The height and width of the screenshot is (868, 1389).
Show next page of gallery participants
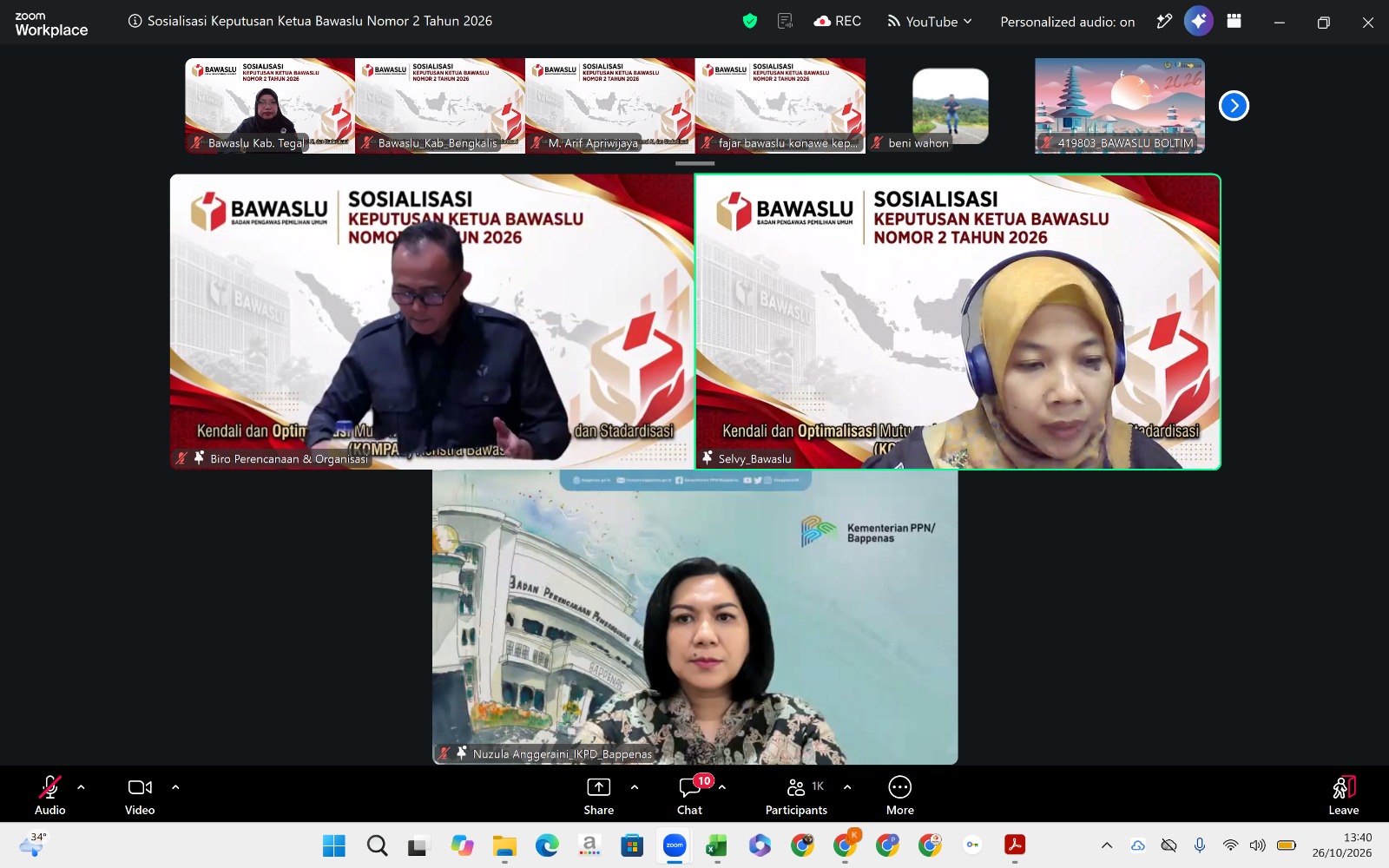pyautogui.click(x=1234, y=106)
